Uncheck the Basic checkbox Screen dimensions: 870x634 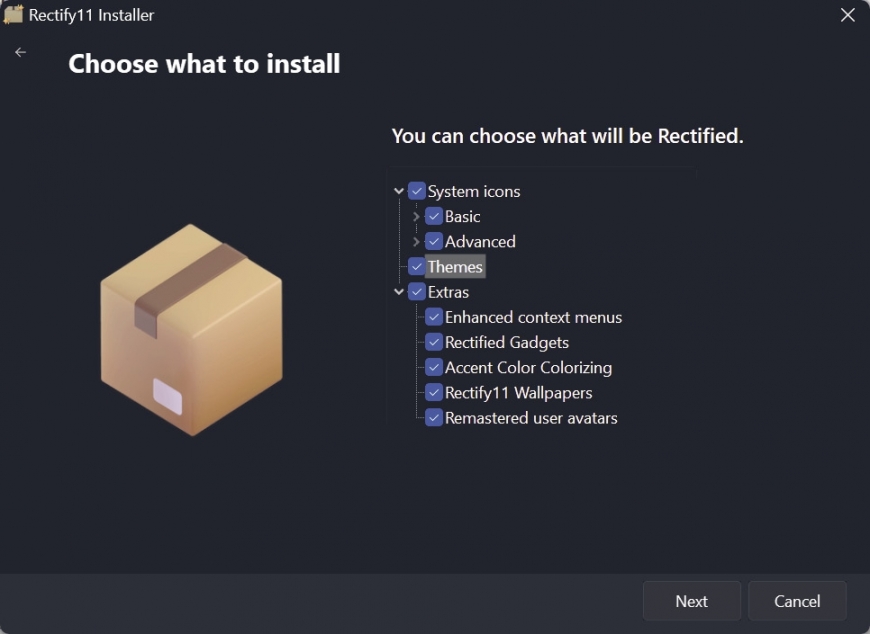(434, 216)
